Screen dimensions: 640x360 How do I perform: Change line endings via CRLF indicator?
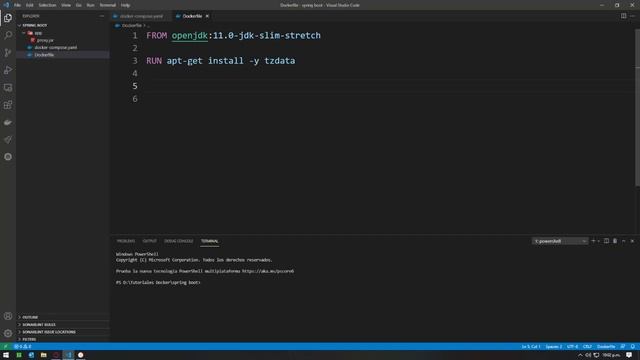coord(587,347)
